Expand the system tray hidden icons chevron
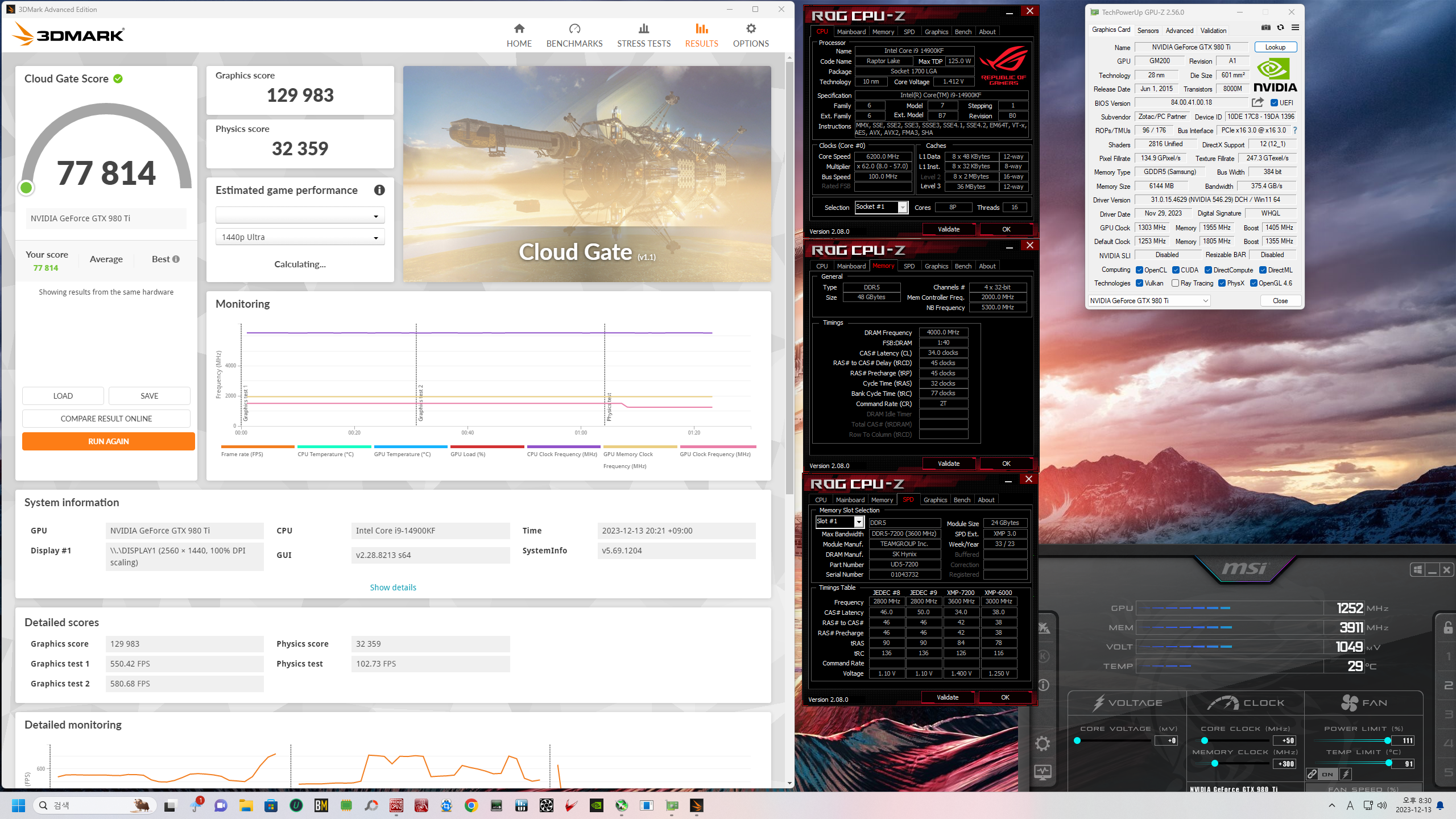Viewport: 1456px width, 819px height. [1331, 805]
